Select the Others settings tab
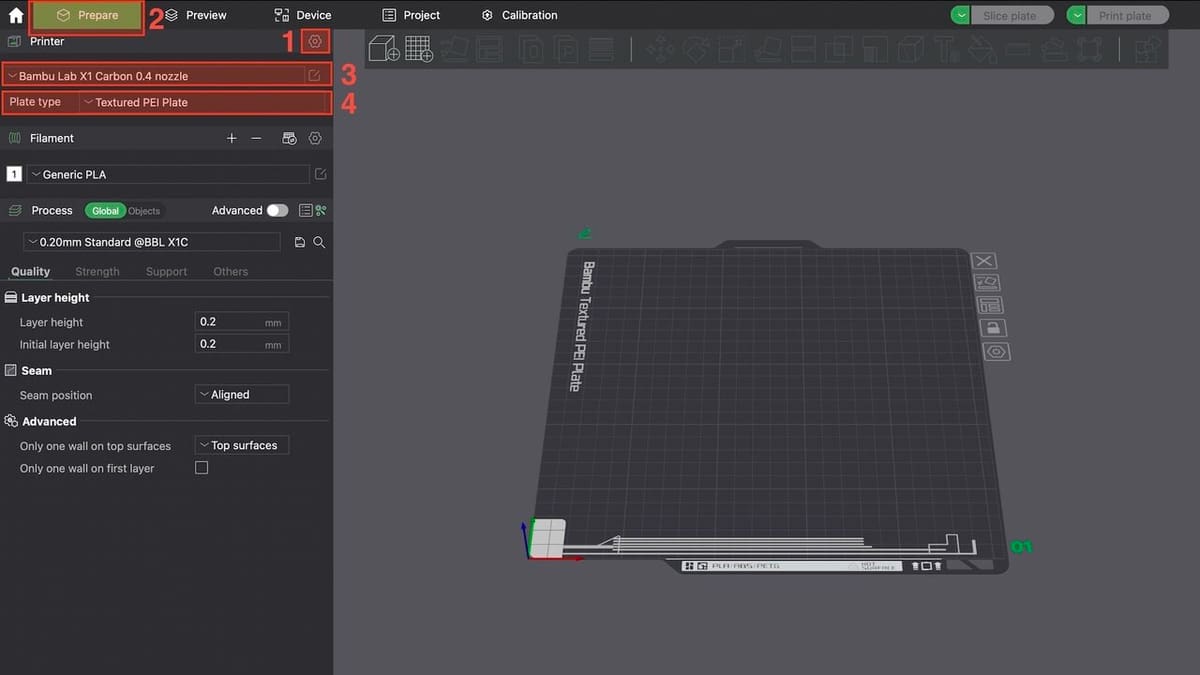 click(230, 271)
